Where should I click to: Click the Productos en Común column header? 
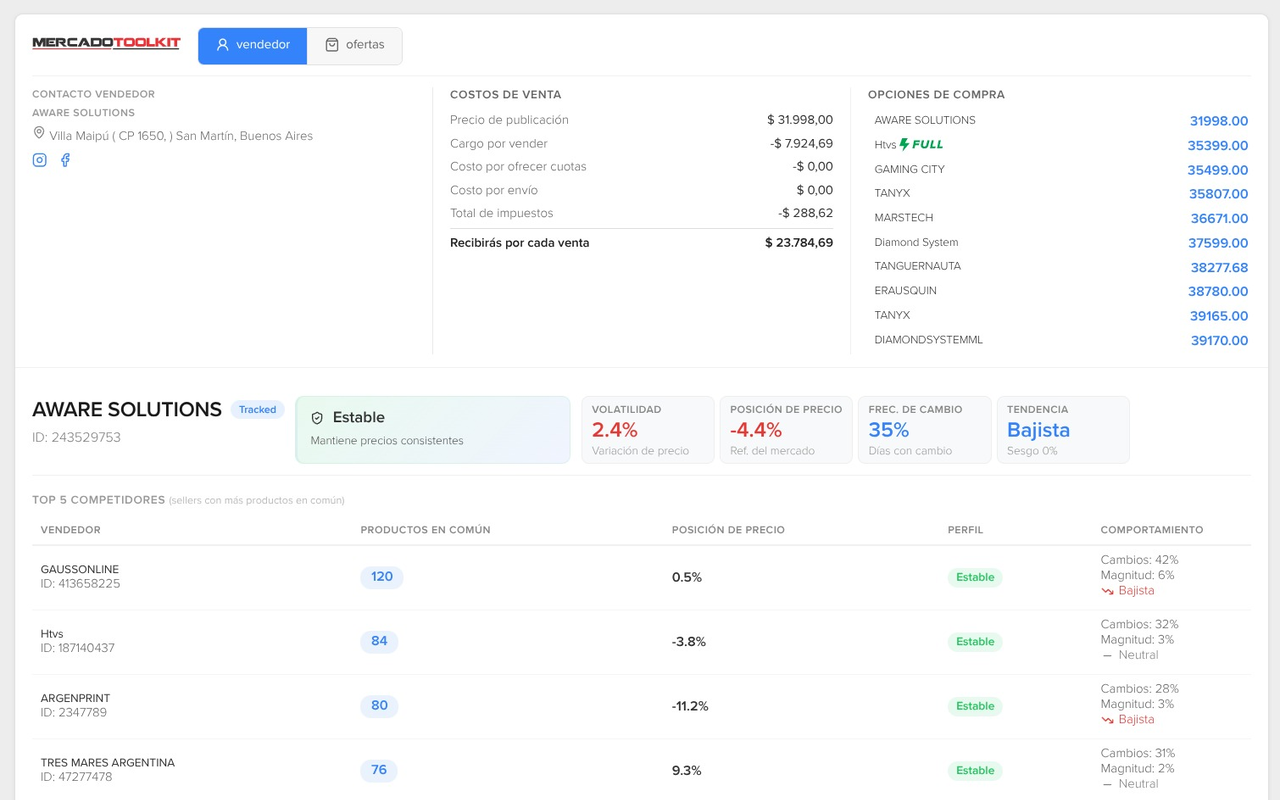426,530
